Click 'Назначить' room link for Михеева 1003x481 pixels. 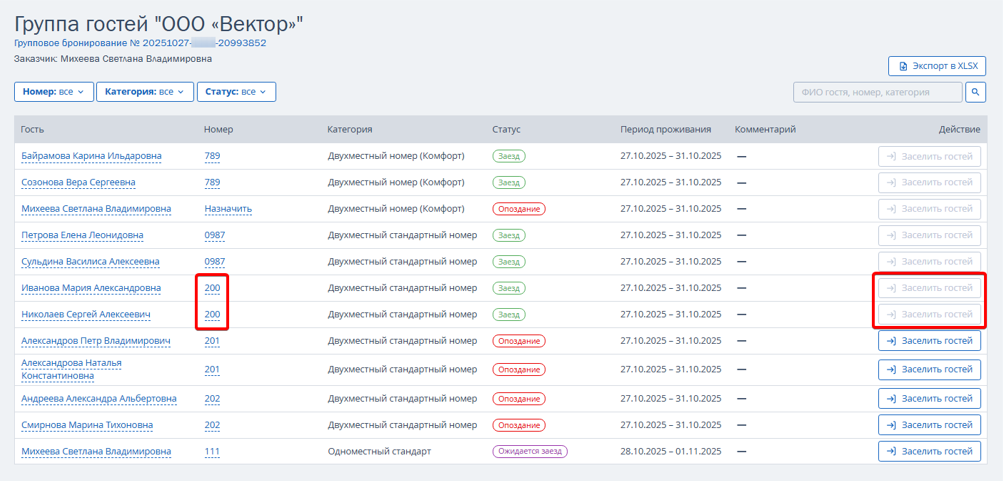228,209
